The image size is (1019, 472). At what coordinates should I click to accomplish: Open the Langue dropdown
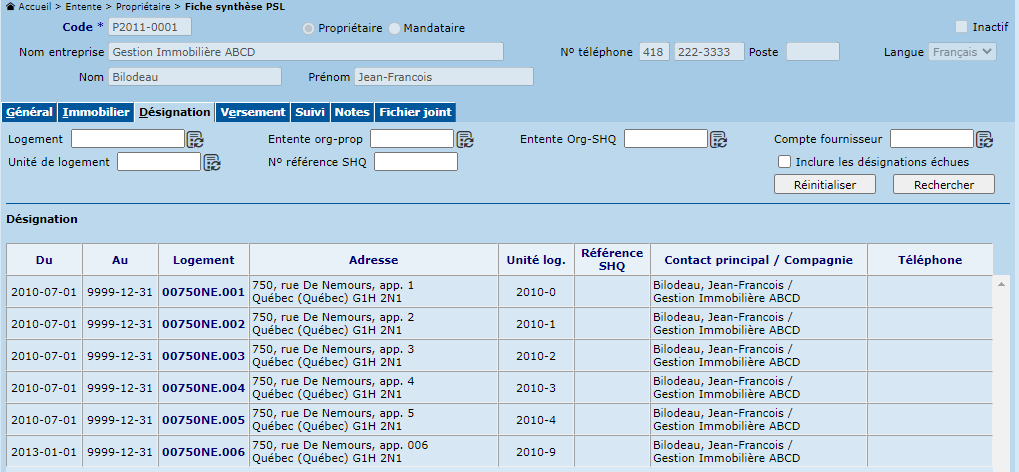(962, 52)
